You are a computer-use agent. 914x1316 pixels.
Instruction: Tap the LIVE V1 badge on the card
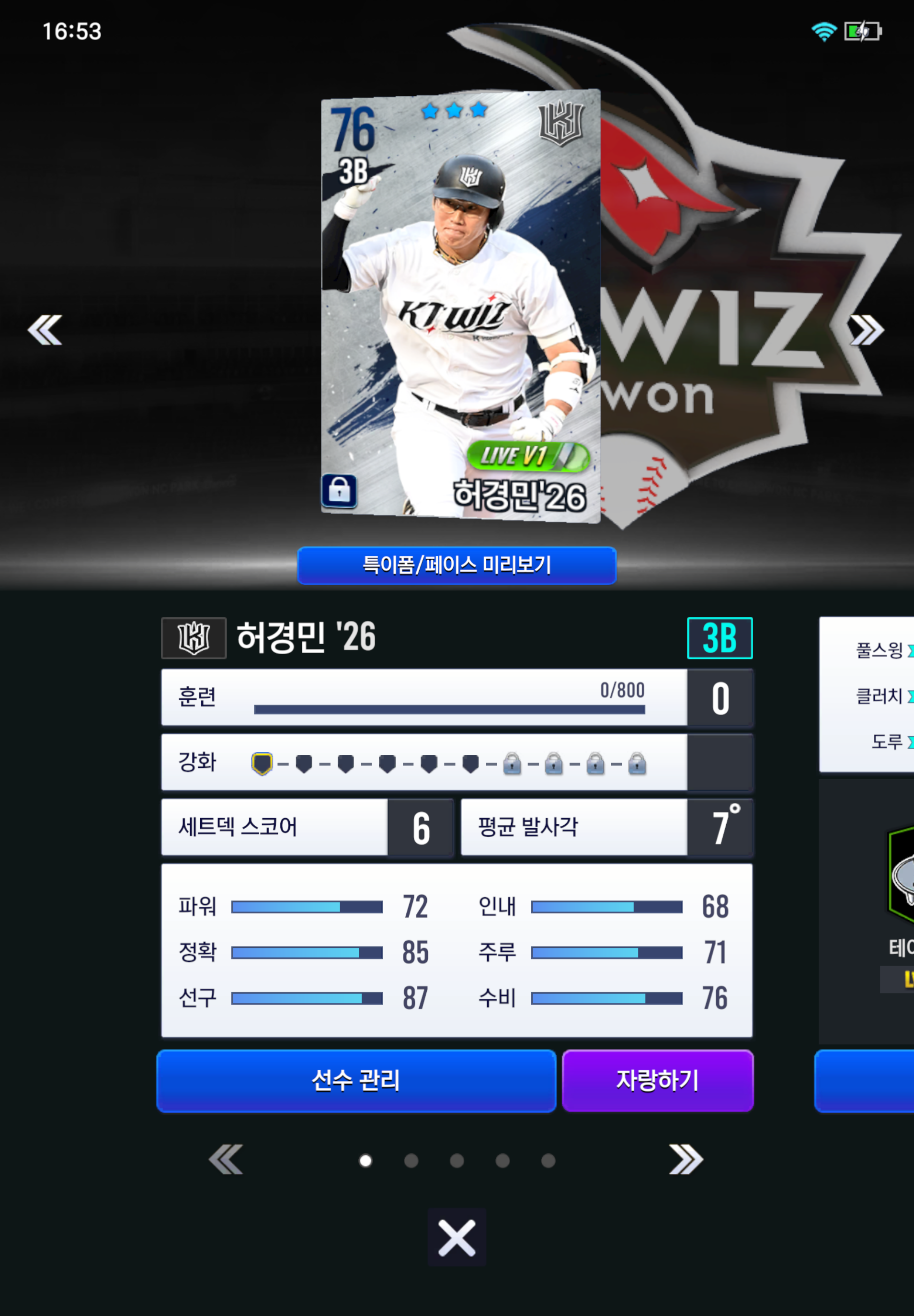click(x=528, y=456)
